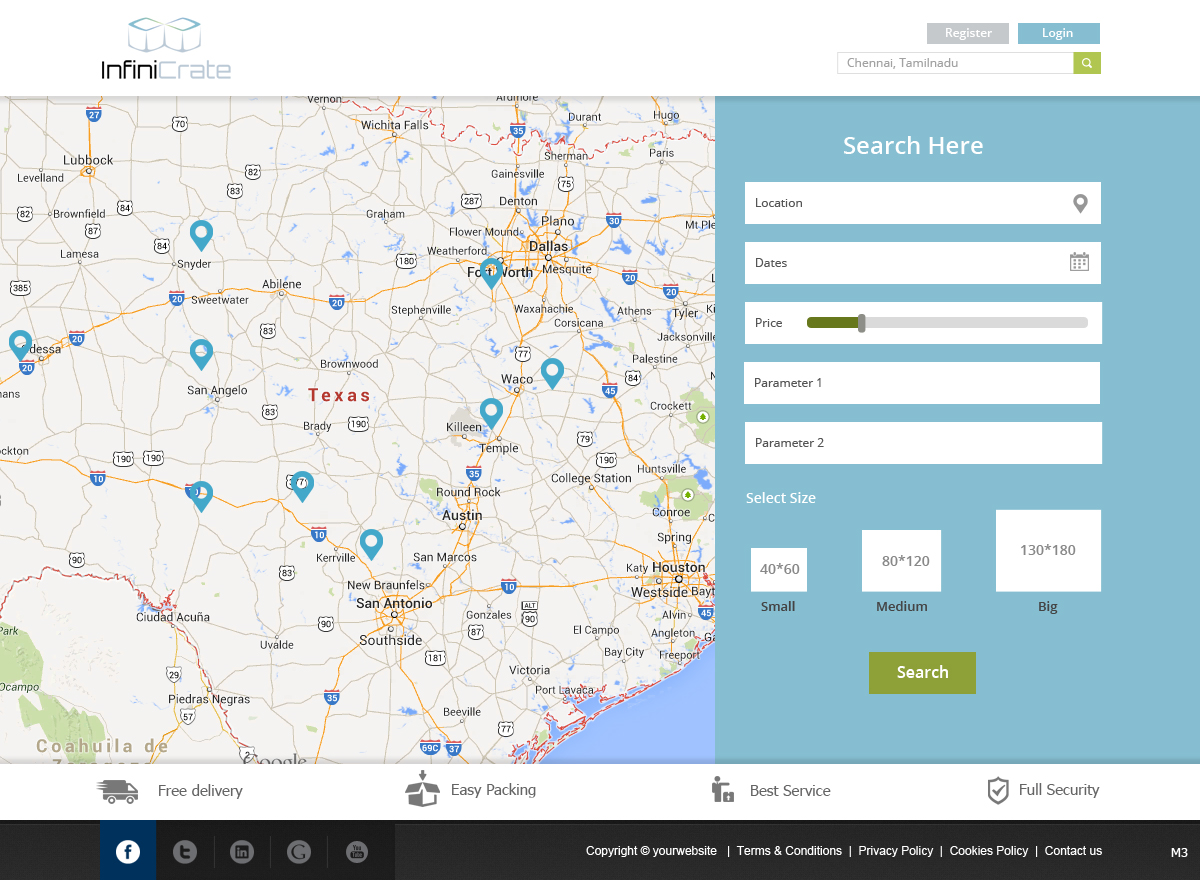The width and height of the screenshot is (1200, 880).
Task: Open Facebook from the footer social icons
Action: point(127,851)
